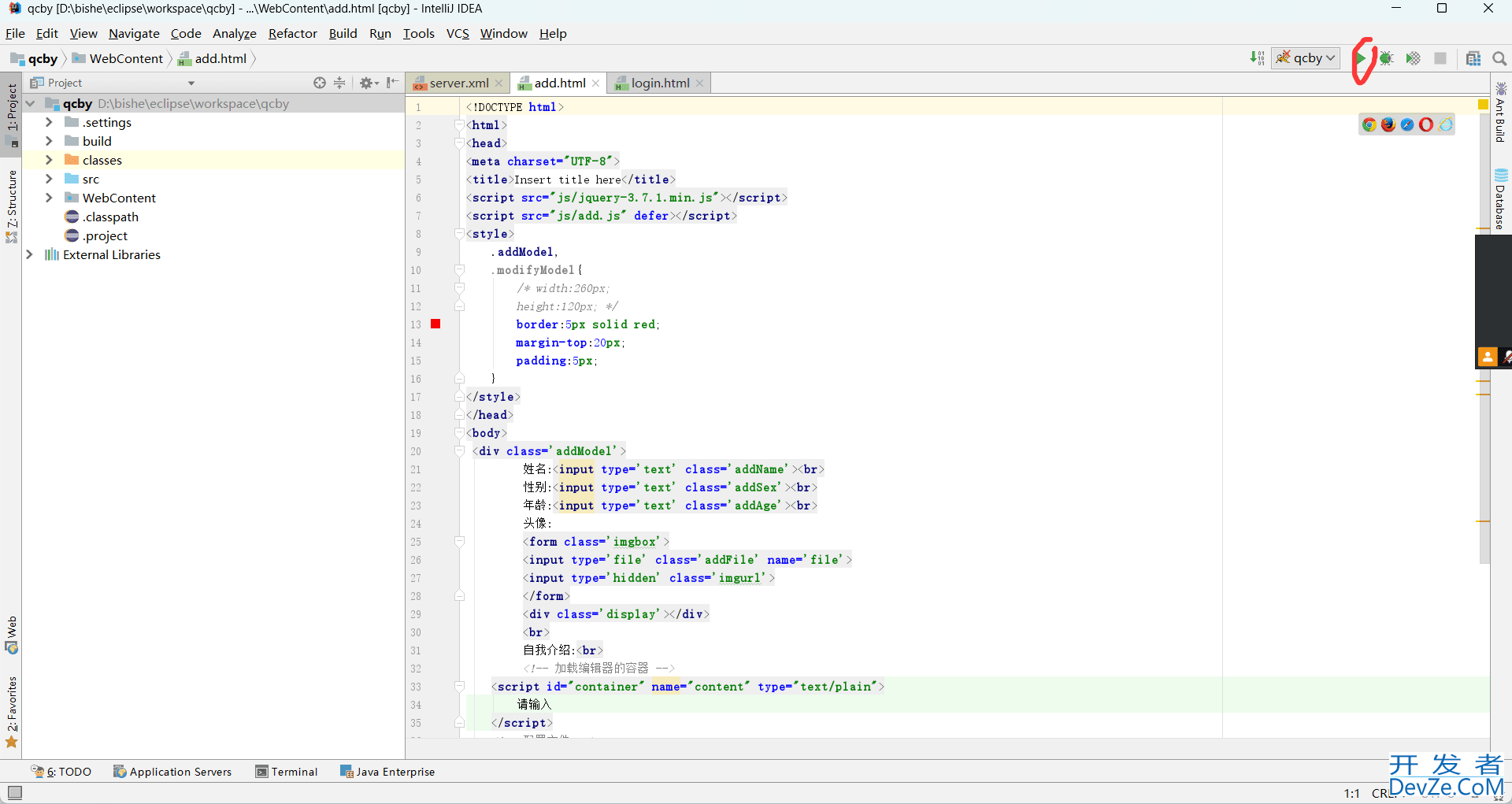Screen dimensions: 1512x804
Task: Open add.html in Internet Explorer icon
Action: click(1446, 124)
